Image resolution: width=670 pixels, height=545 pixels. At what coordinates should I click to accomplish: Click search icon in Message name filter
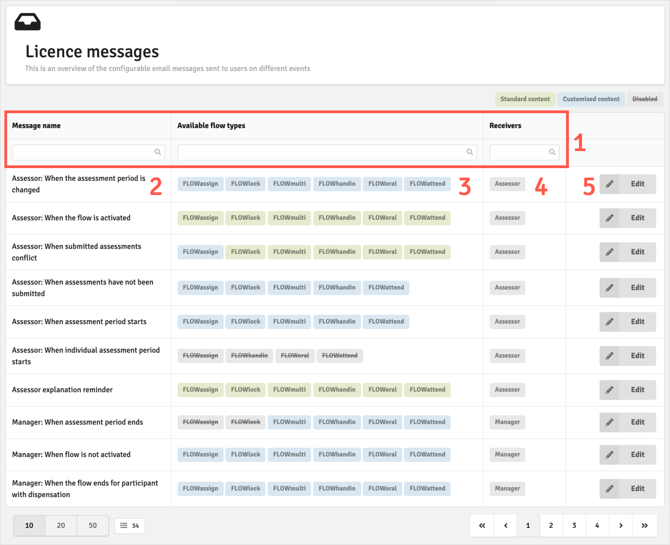[x=158, y=152]
